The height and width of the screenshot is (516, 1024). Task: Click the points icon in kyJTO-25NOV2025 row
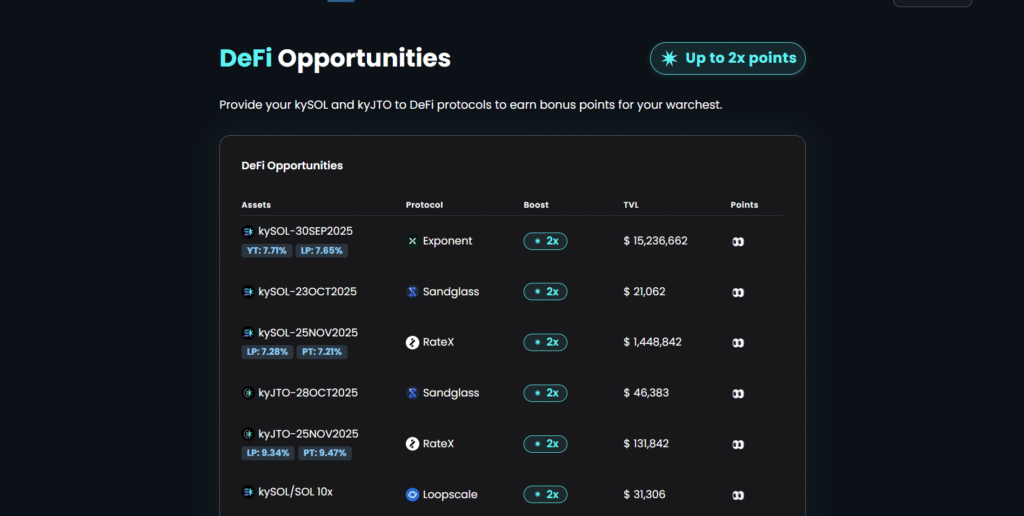point(738,445)
